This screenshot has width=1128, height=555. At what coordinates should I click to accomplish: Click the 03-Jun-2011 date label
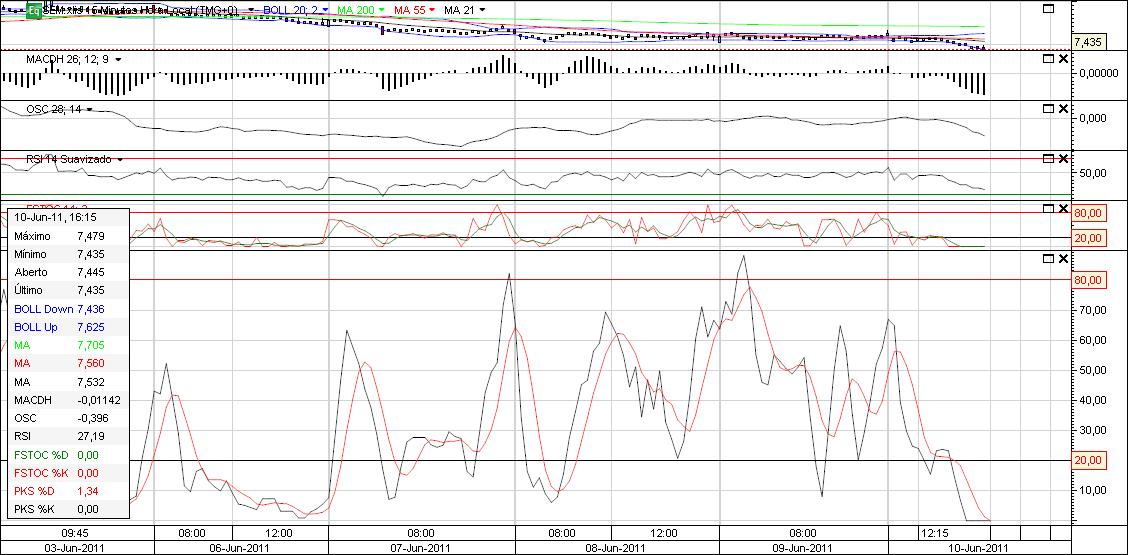[75, 547]
